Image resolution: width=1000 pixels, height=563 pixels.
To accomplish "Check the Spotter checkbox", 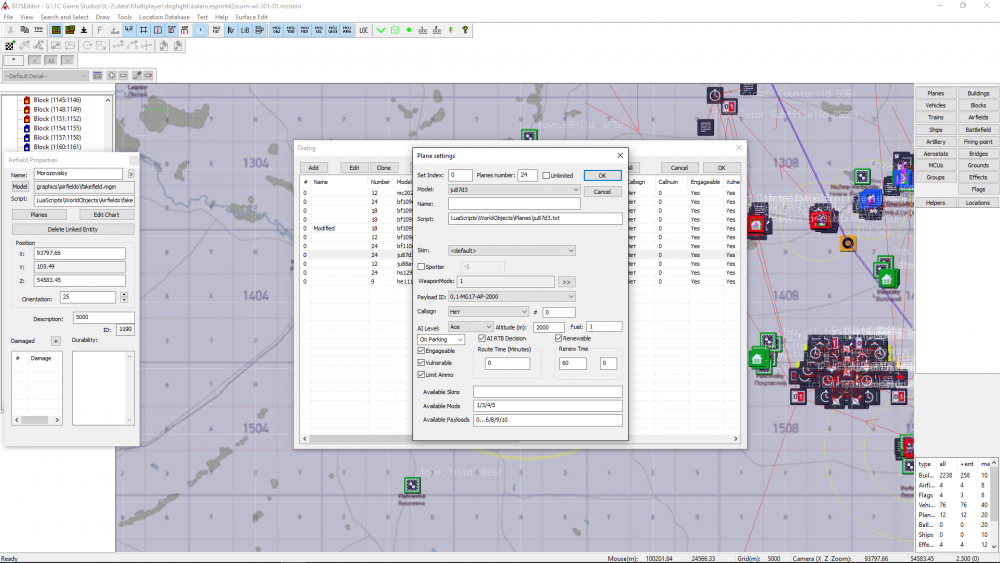I will (x=421, y=267).
